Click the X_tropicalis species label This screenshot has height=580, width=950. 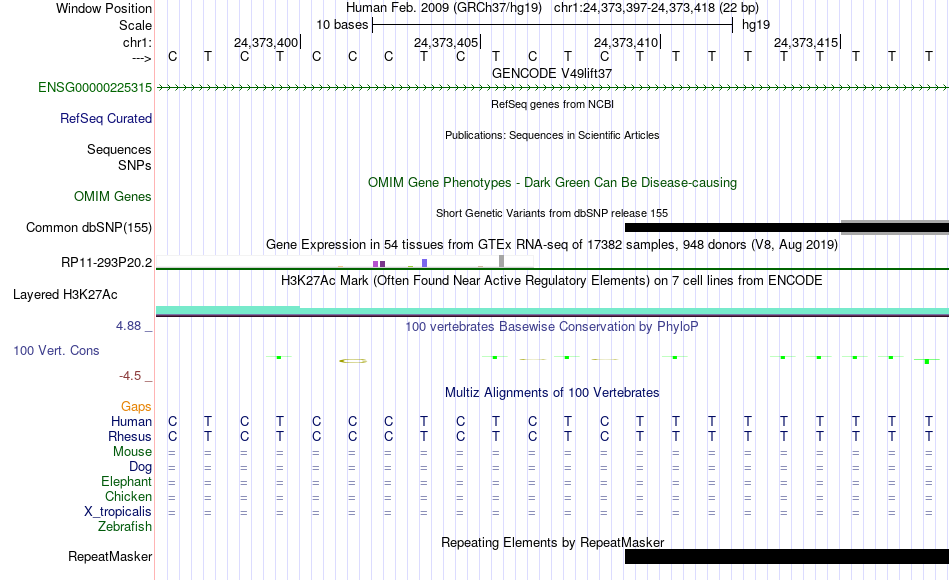click(x=118, y=512)
